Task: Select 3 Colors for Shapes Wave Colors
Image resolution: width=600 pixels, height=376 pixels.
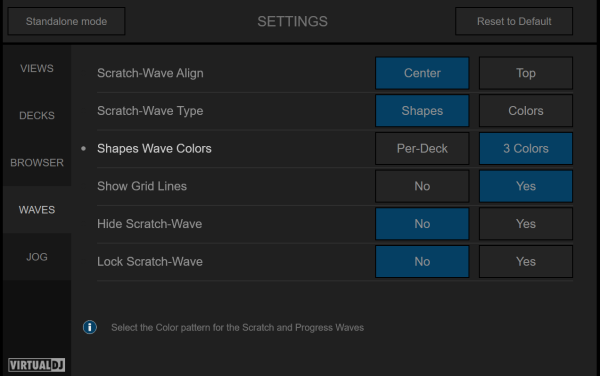Action: point(526,148)
